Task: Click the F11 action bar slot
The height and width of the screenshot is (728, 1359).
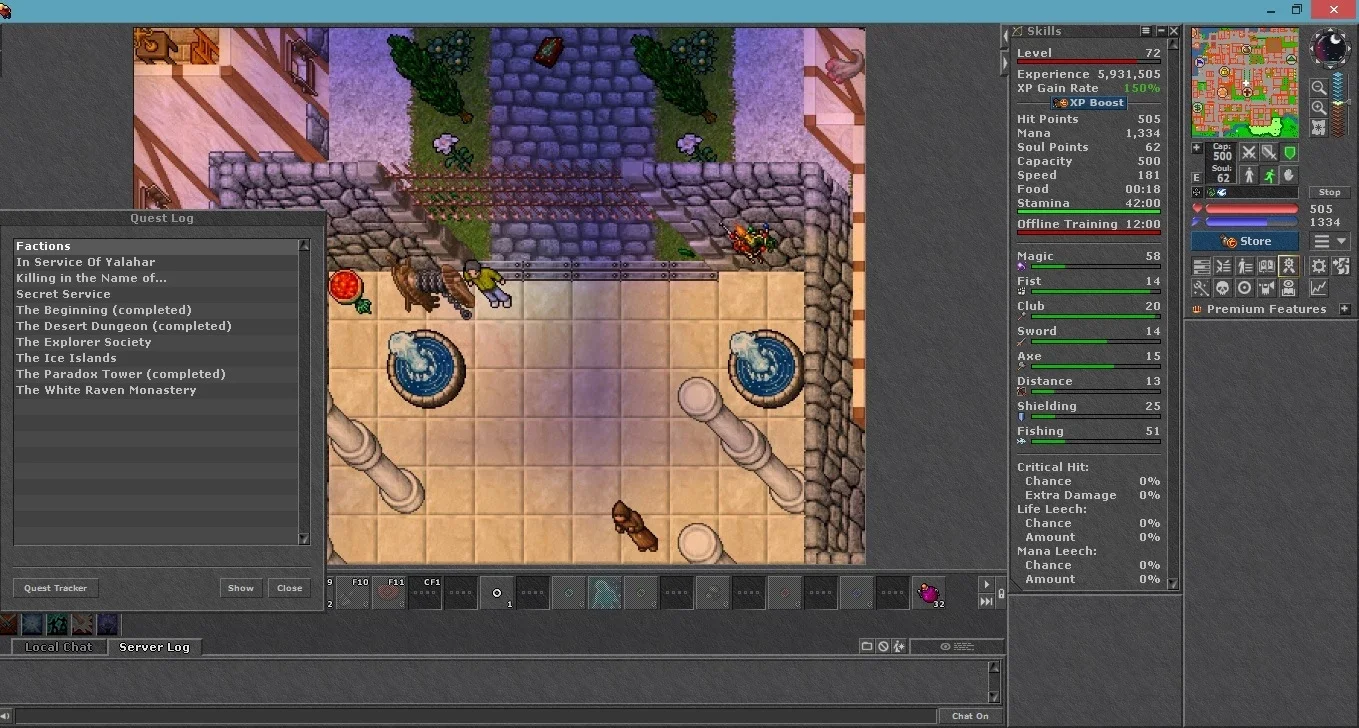Action: click(x=389, y=593)
